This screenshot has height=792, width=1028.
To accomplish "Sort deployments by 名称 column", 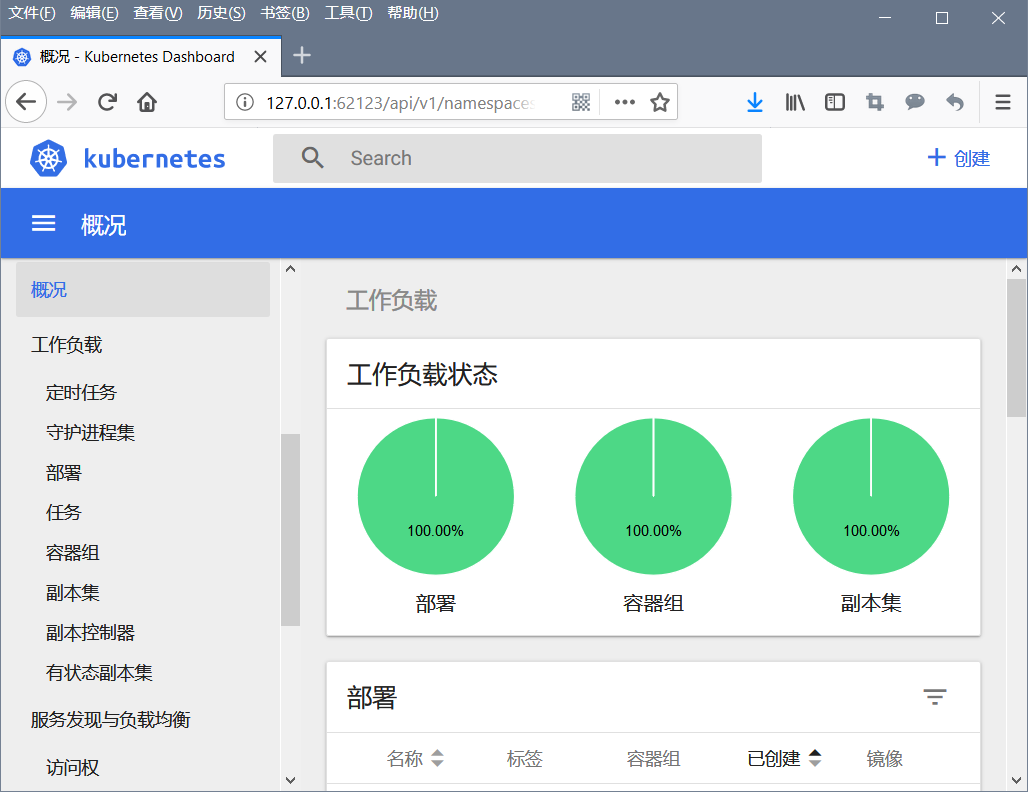I will click(415, 759).
